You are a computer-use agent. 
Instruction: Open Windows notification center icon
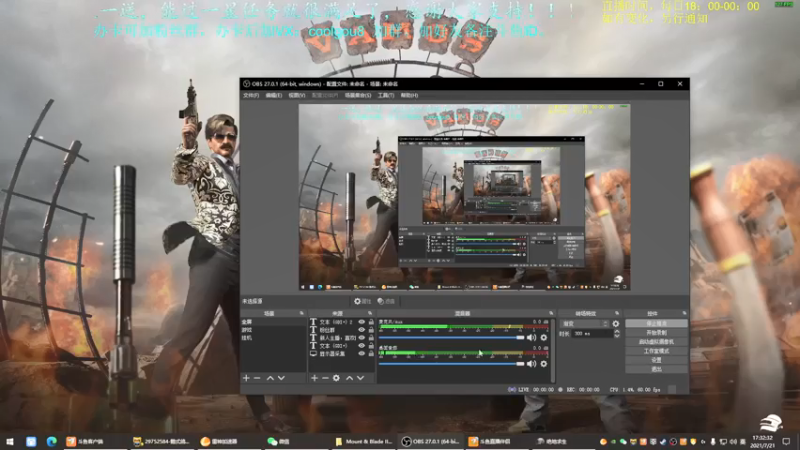tap(786, 441)
